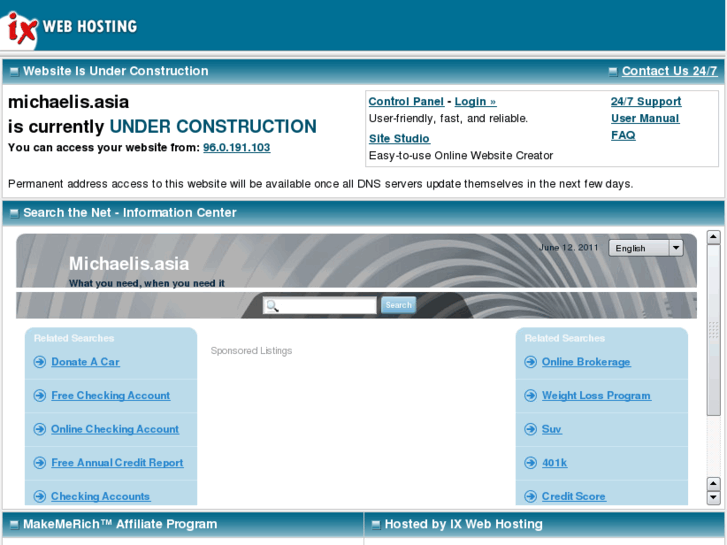Visit the 96.0.191.103 address link
This screenshot has height=545, width=727.
pos(236,147)
